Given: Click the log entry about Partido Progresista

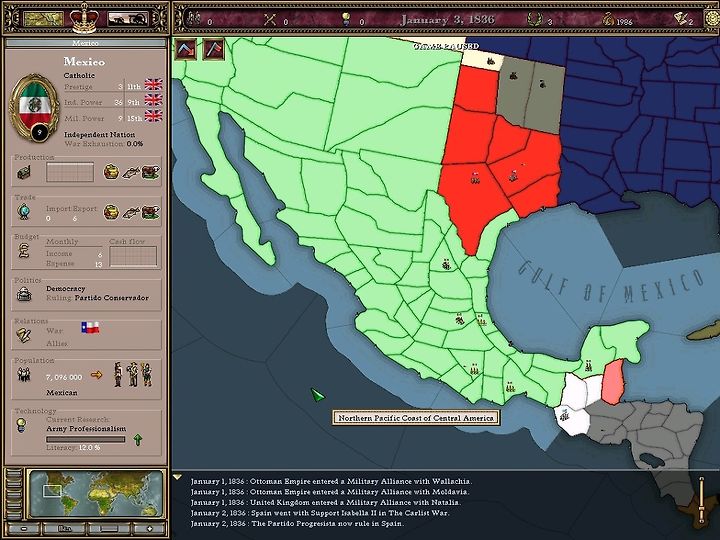Looking at the screenshot, I should tap(297, 523).
